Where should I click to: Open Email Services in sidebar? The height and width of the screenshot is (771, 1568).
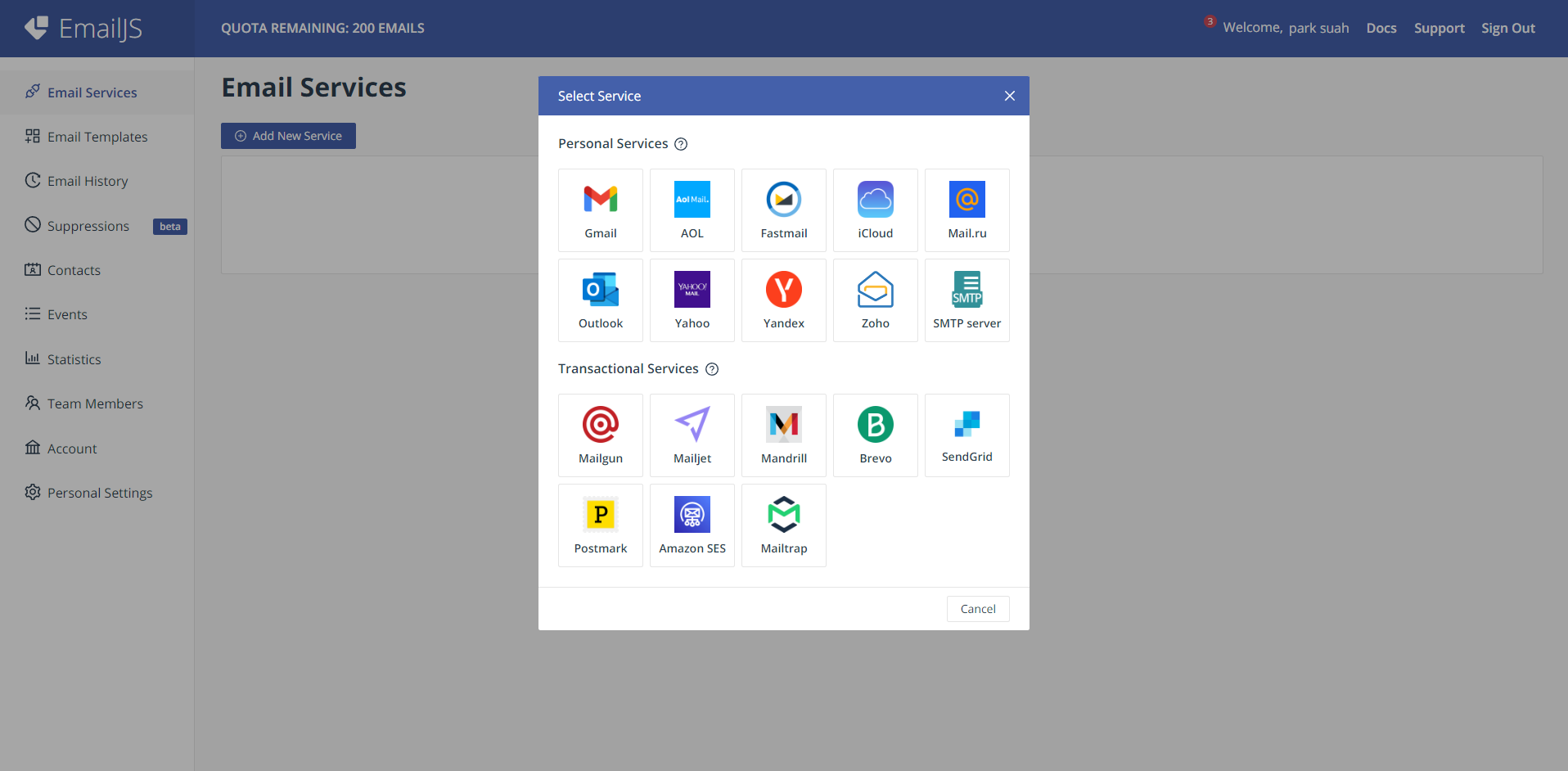[97, 92]
